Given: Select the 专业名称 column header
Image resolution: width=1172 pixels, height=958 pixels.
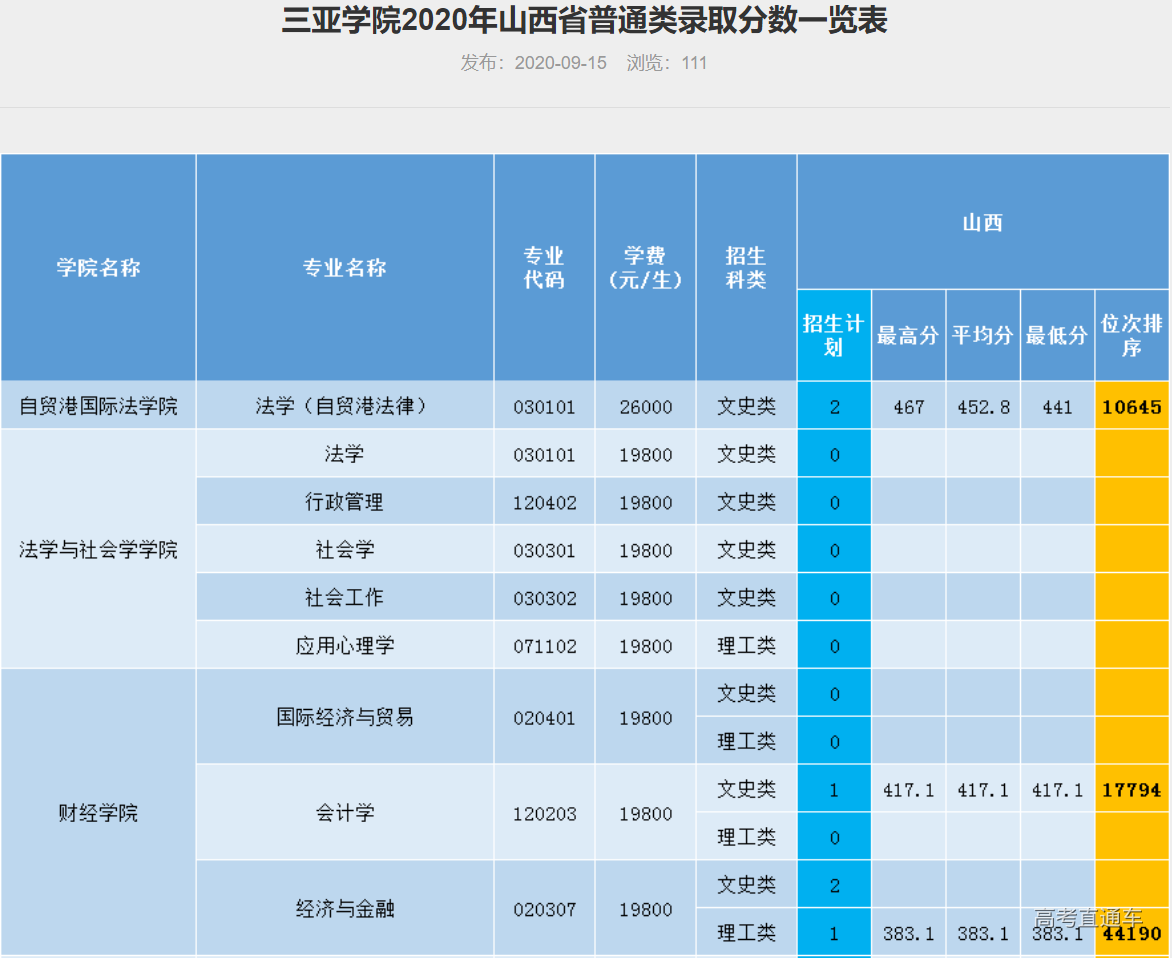Looking at the screenshot, I should point(345,268).
